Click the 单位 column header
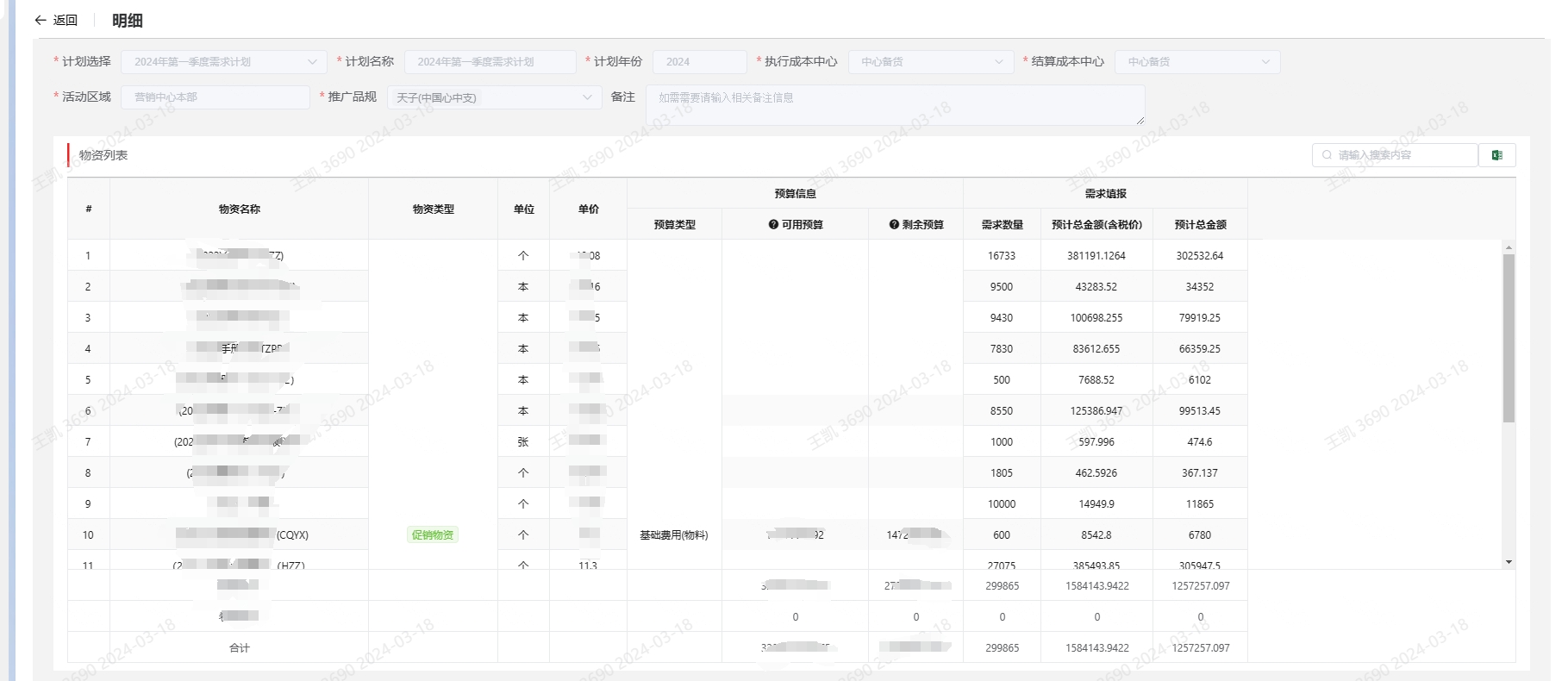1568x681 pixels. [x=523, y=209]
